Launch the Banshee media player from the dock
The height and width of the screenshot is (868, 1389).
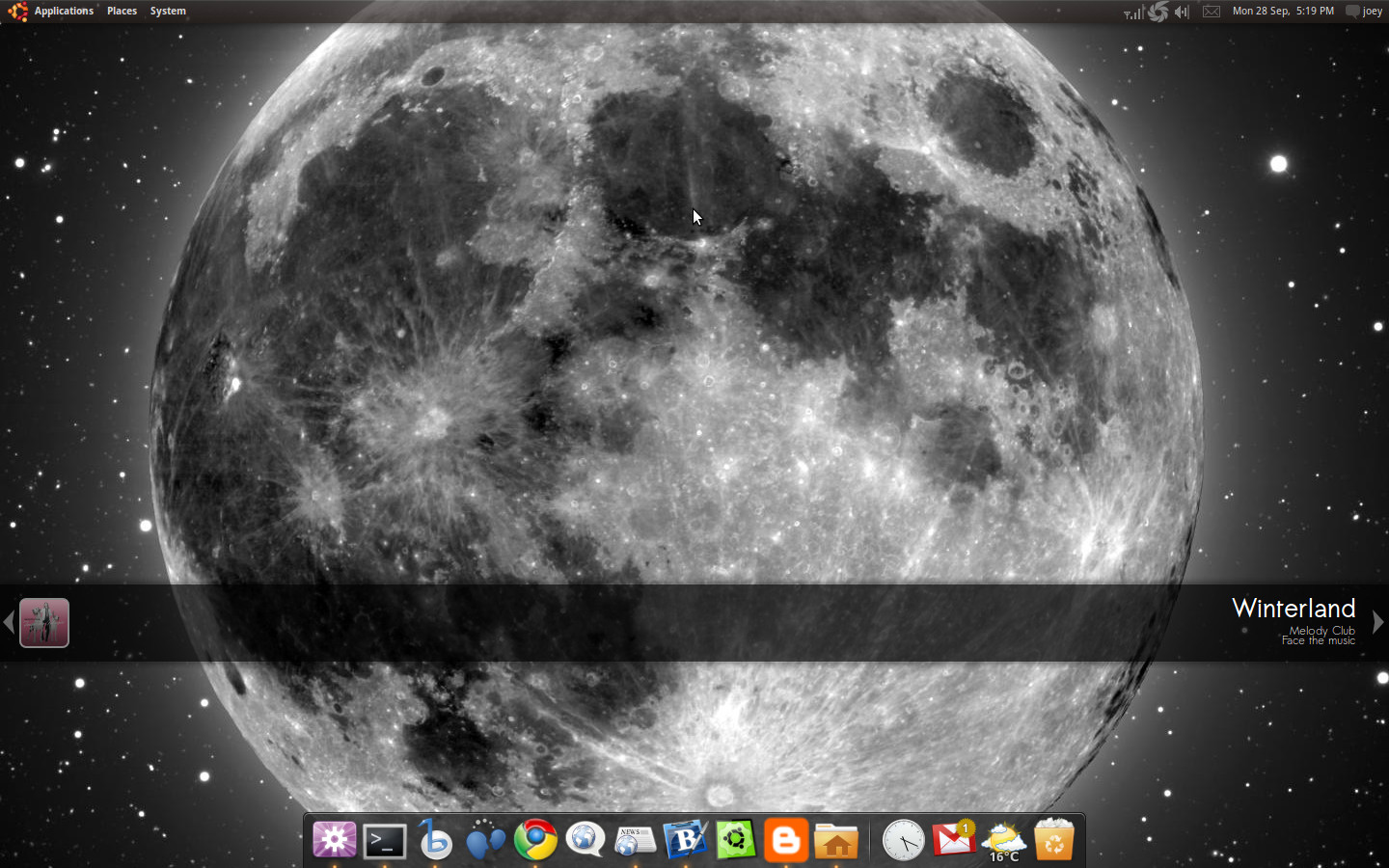(x=435, y=841)
